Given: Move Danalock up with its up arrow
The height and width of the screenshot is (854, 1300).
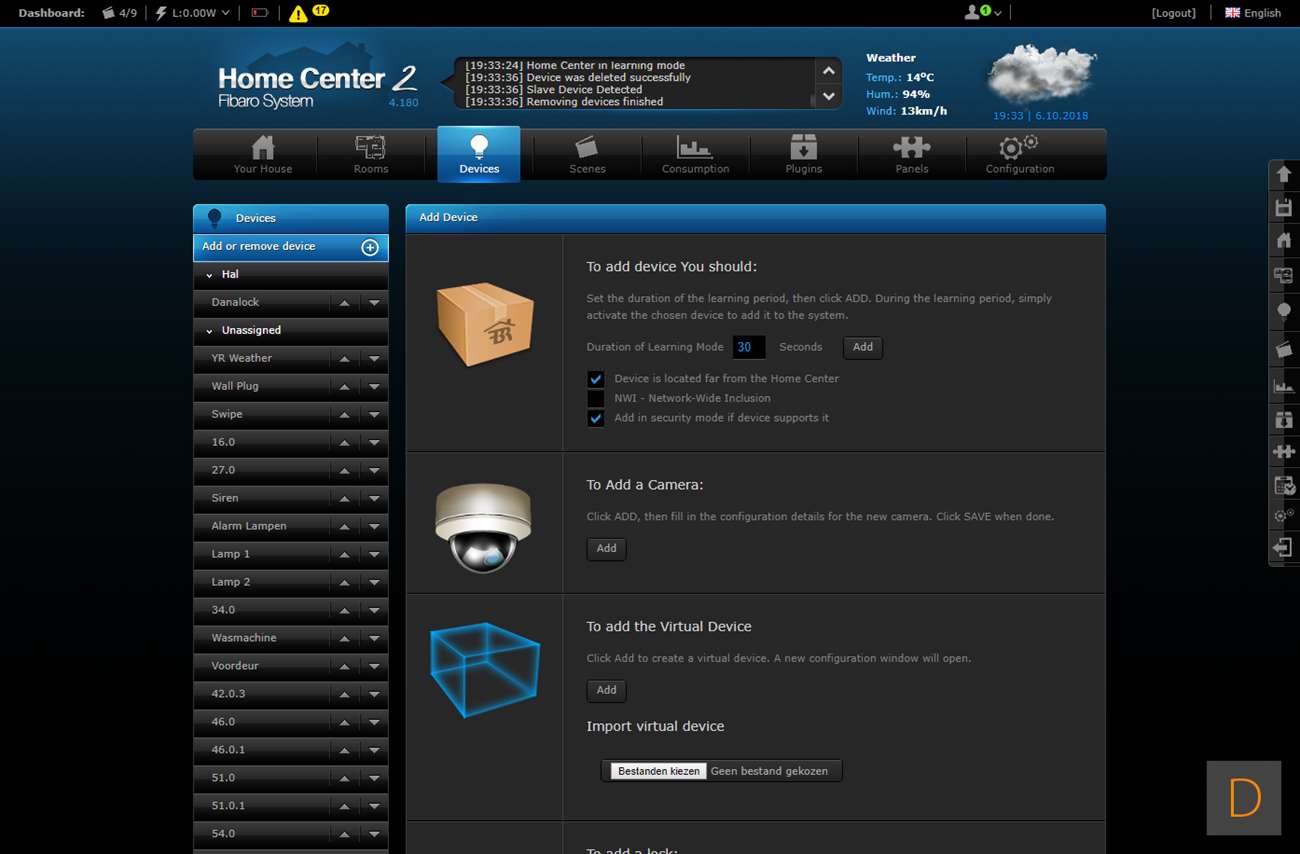Looking at the screenshot, I should click(344, 302).
